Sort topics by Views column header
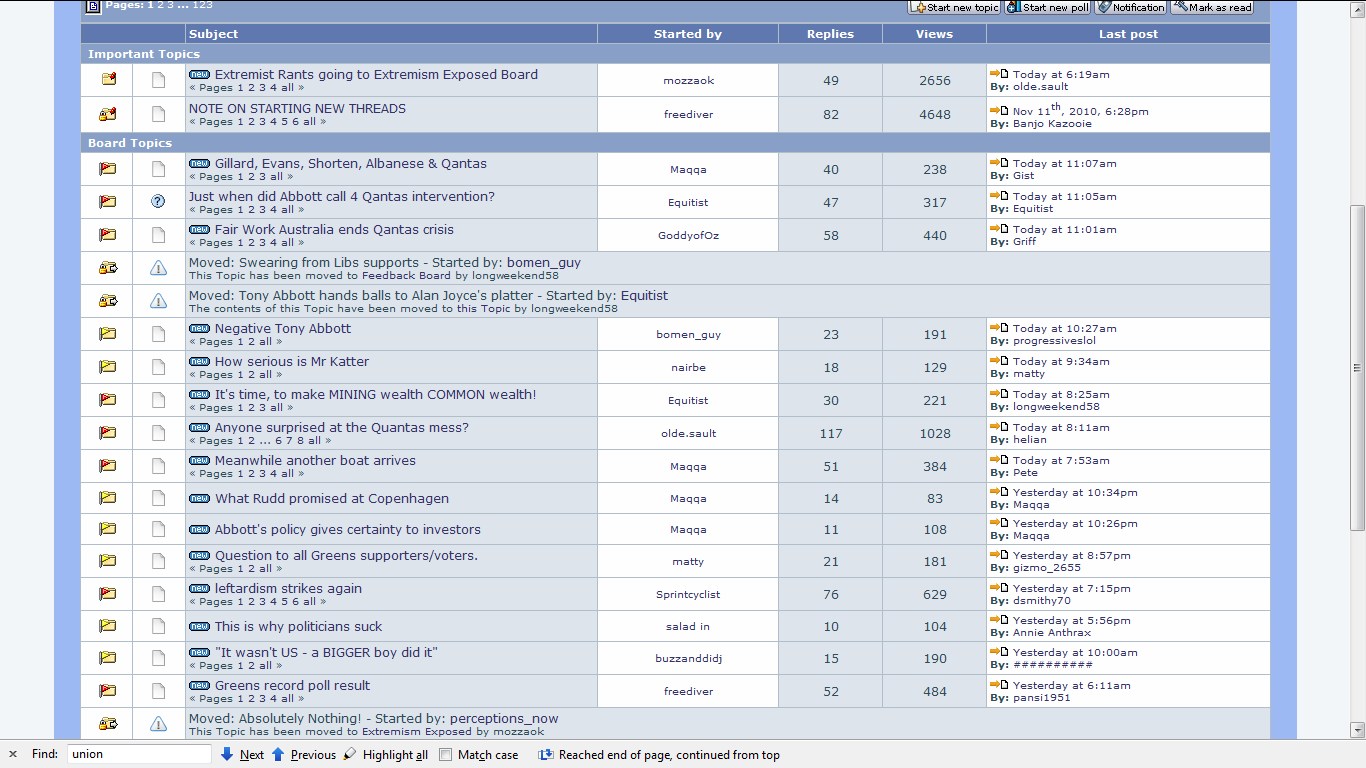 (x=934, y=34)
